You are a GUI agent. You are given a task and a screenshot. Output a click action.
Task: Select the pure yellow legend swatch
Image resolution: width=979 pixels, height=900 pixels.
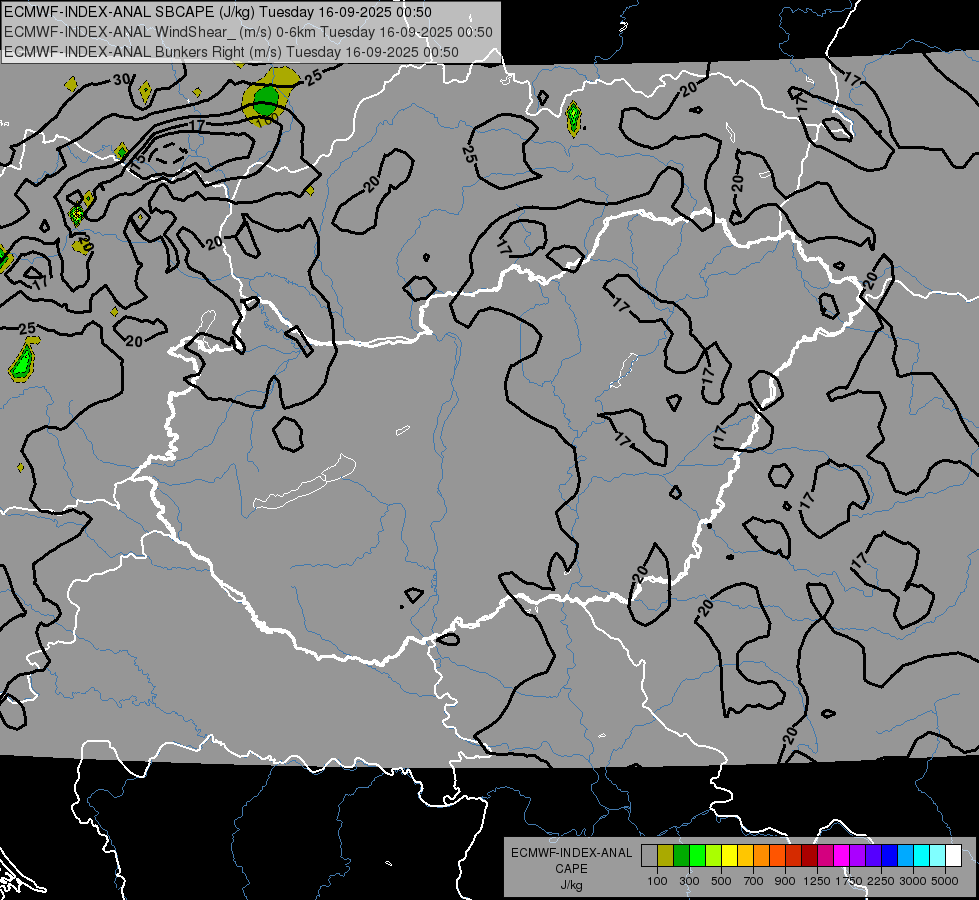coord(729,856)
